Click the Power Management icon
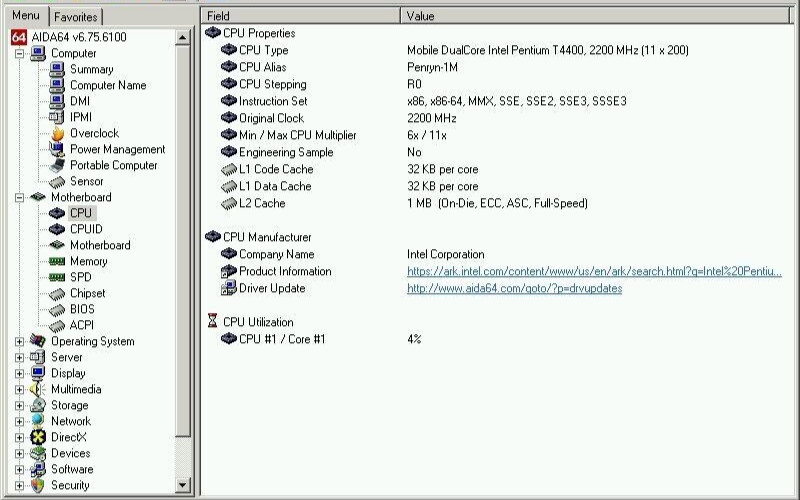Screen dimensions: 800x500 pos(57,149)
